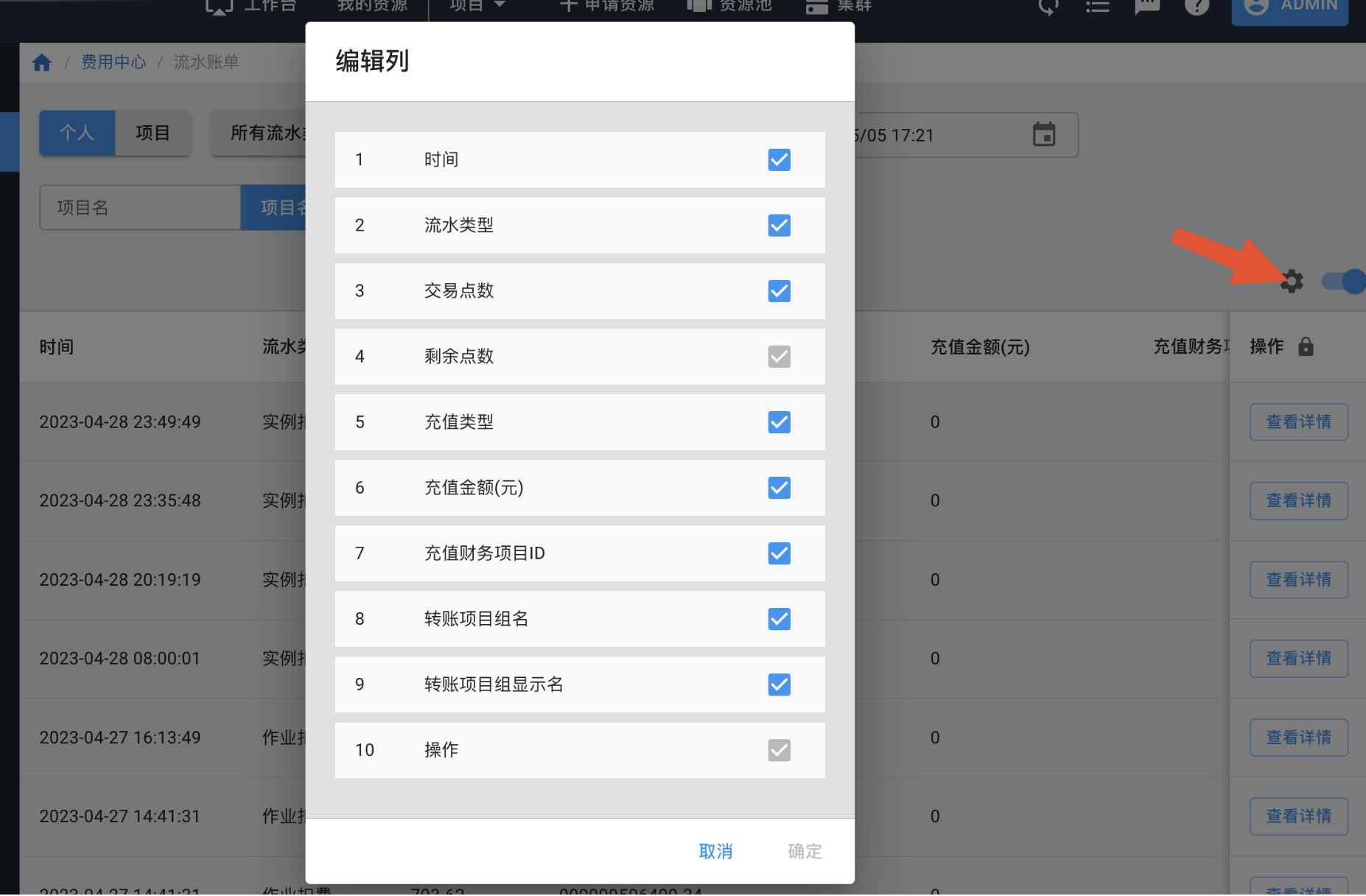The height and width of the screenshot is (896, 1366).
Task: Open column settings with the gear icon
Action: [1291, 281]
